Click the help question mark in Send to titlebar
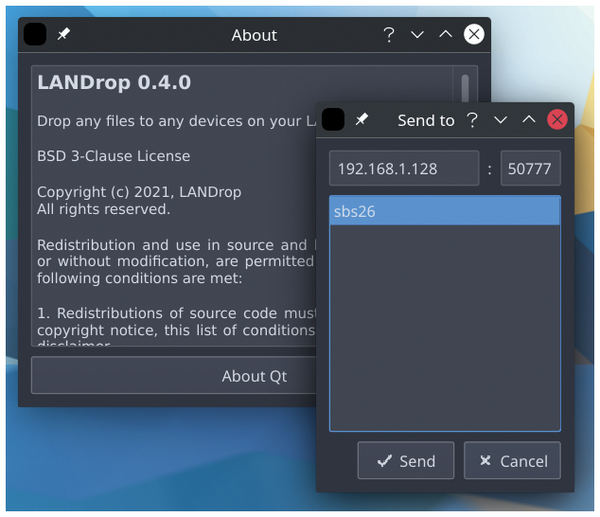 click(x=473, y=120)
